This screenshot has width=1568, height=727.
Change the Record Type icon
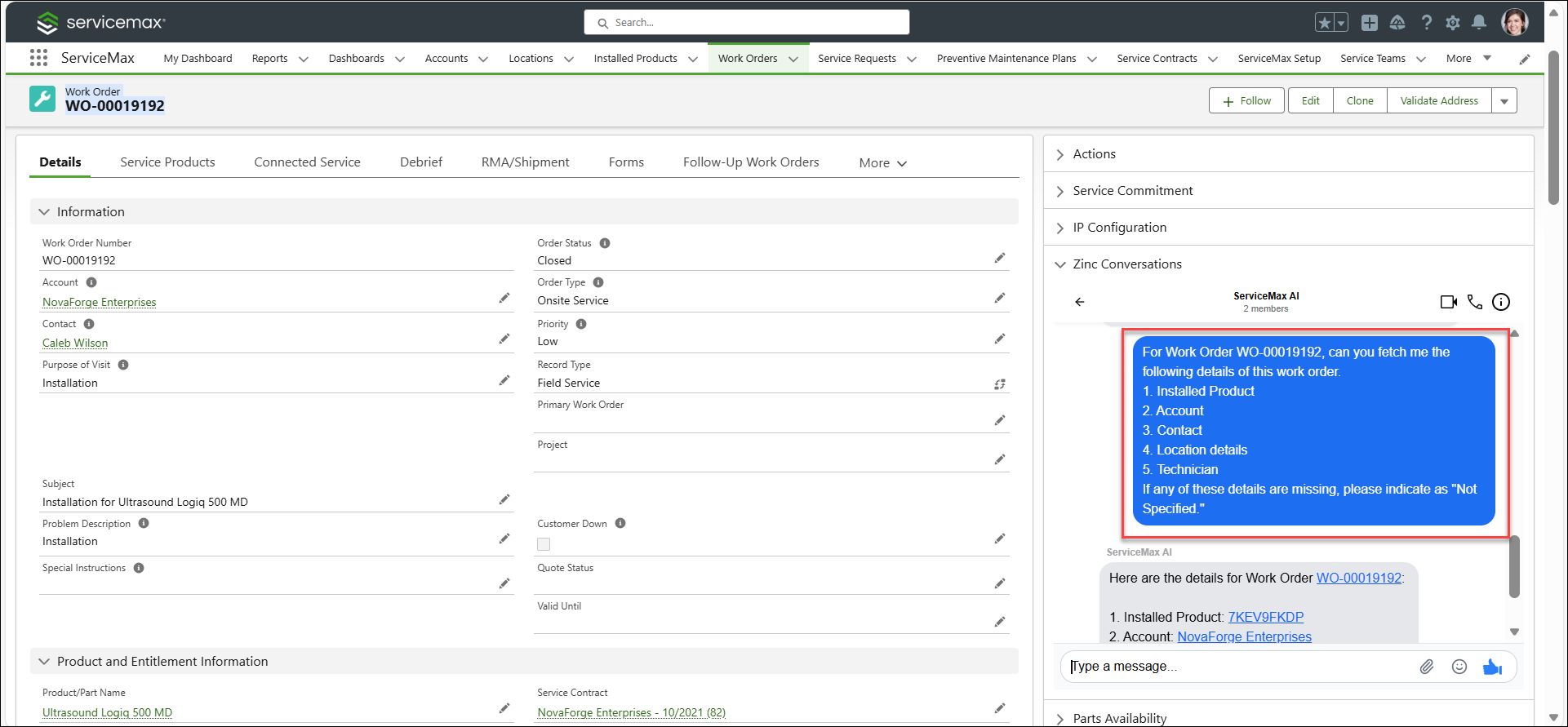click(1000, 384)
